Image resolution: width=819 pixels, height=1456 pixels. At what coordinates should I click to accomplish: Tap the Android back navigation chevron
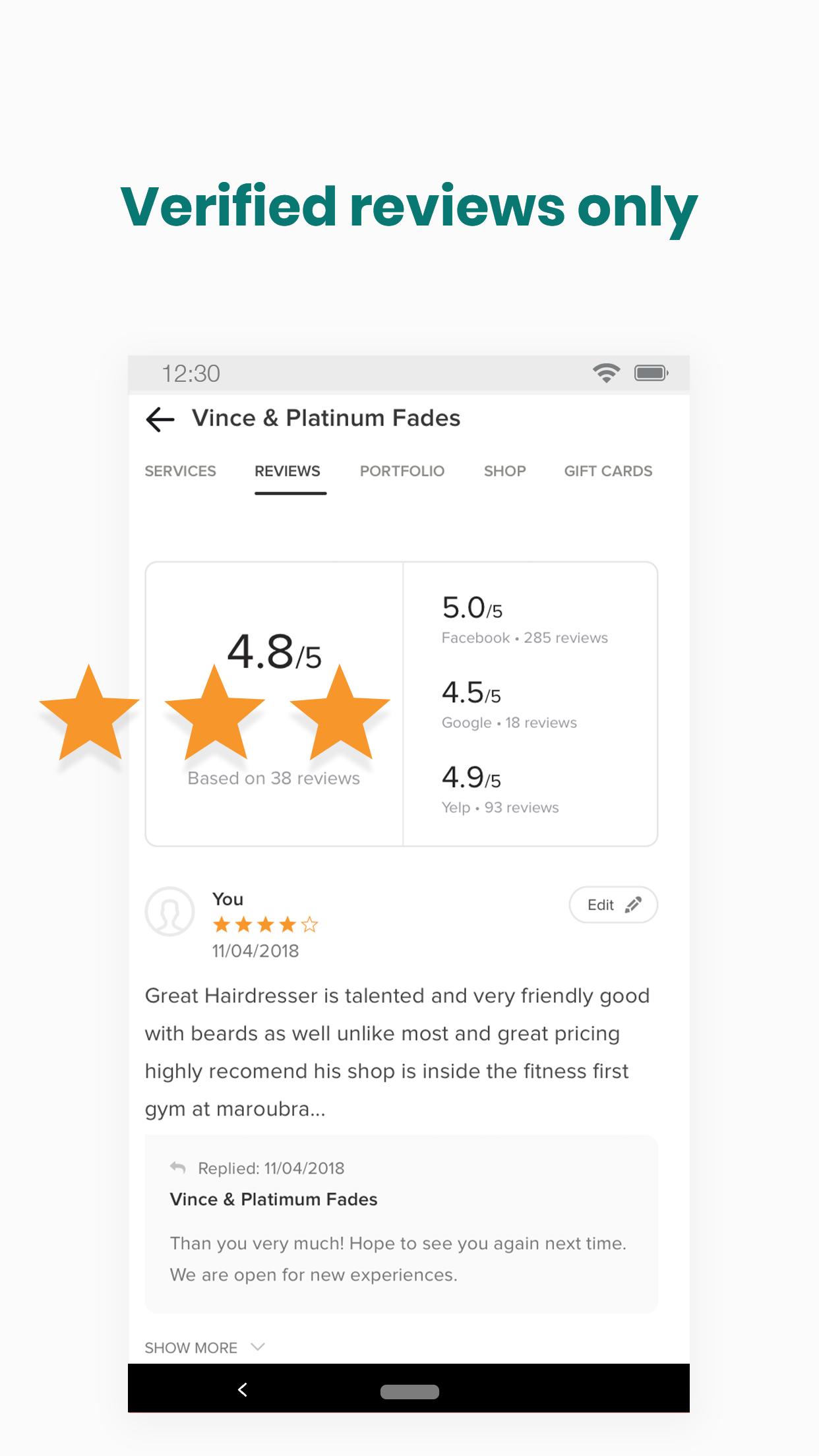click(x=243, y=1389)
